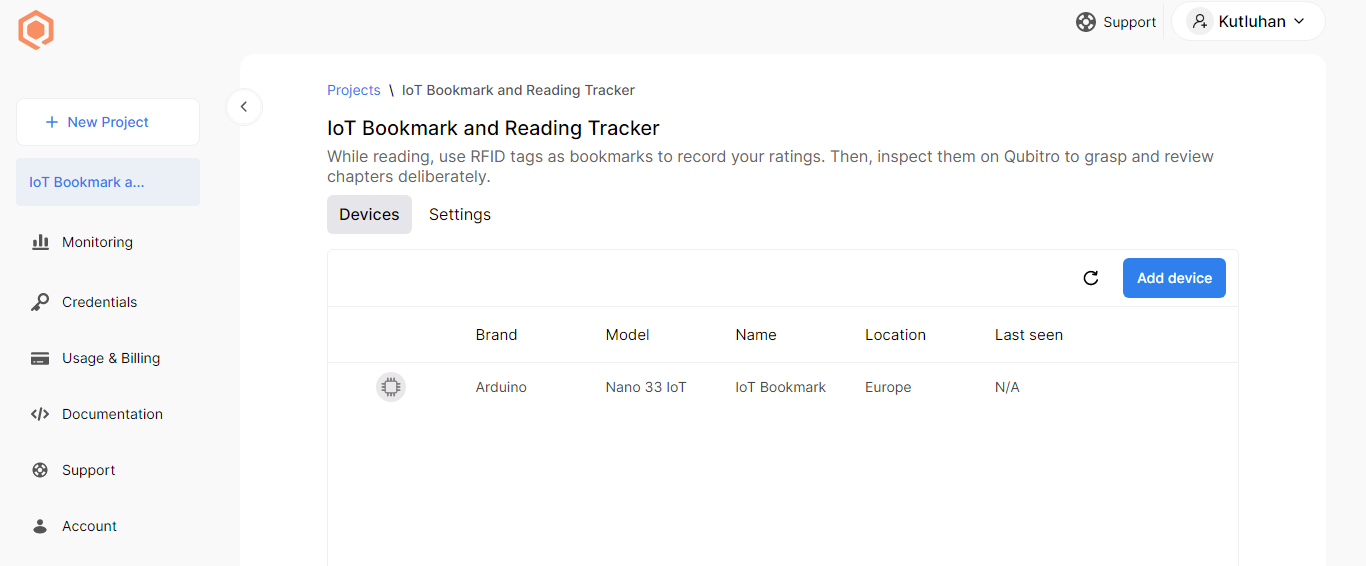1366x566 pixels.
Task: Switch to the Settings tab
Action: [460, 214]
